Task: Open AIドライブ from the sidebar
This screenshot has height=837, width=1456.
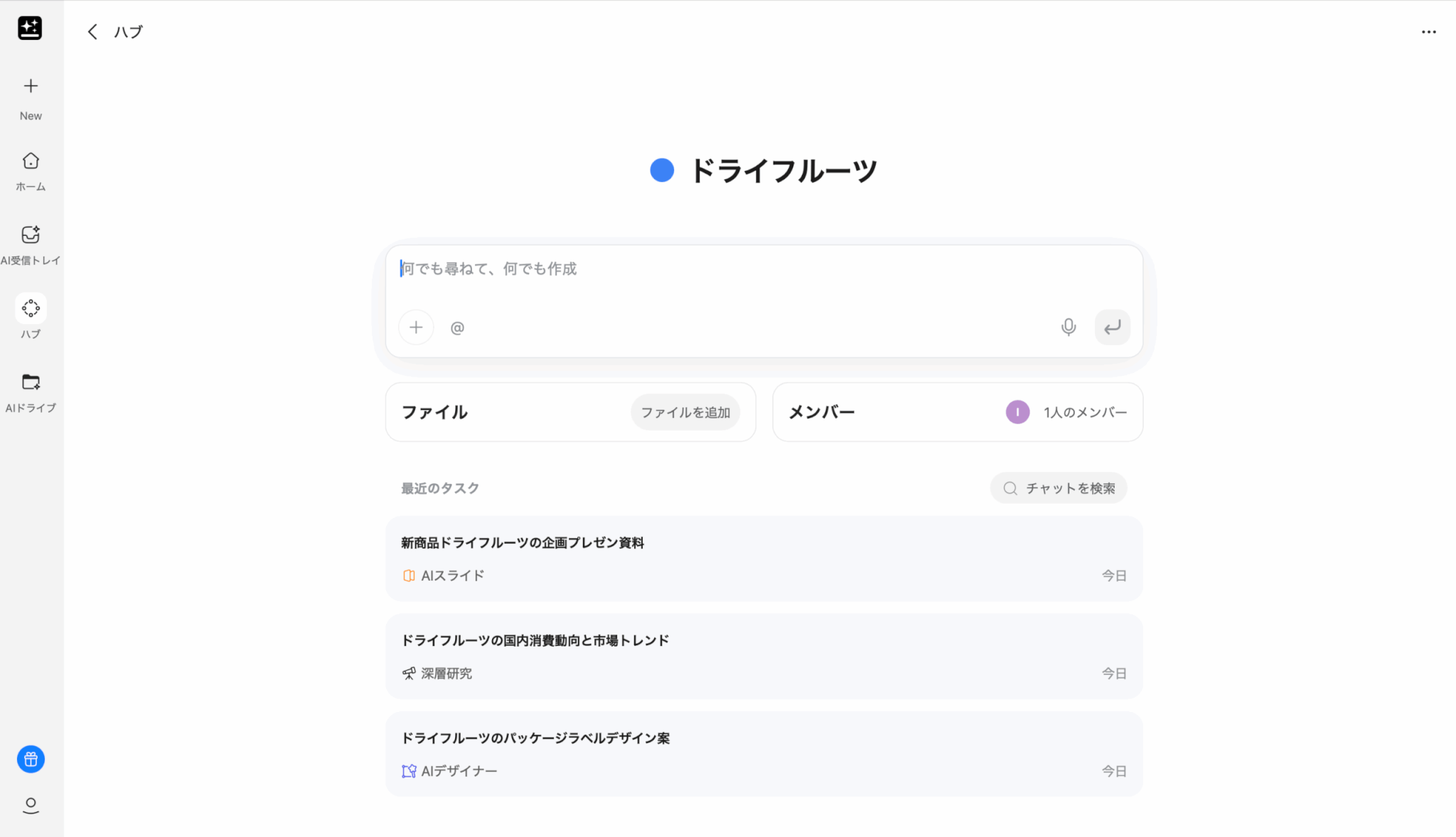Action: click(x=31, y=382)
